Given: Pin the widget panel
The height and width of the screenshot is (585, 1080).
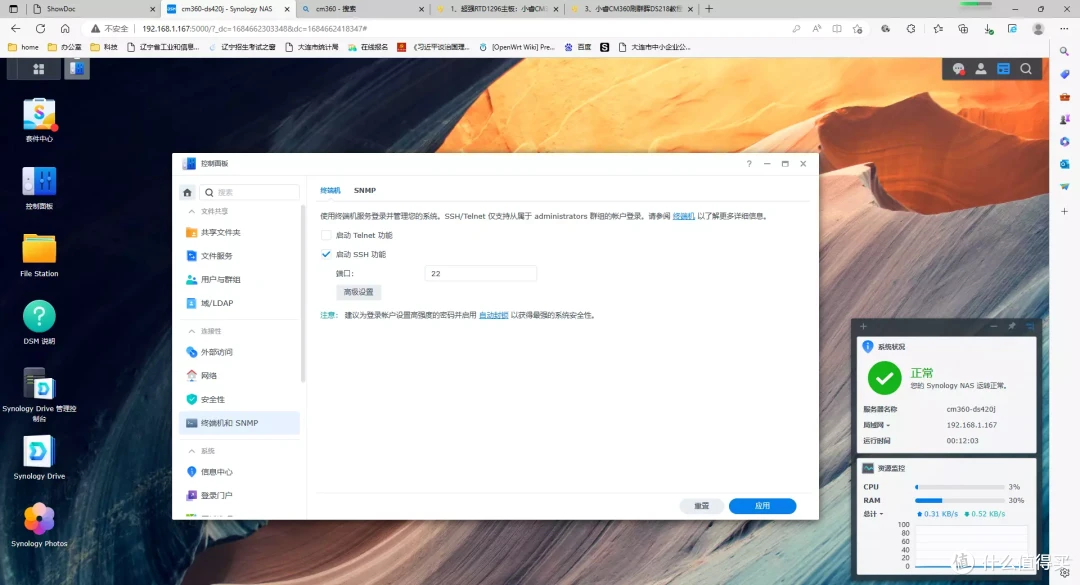Looking at the screenshot, I should [x=1012, y=327].
